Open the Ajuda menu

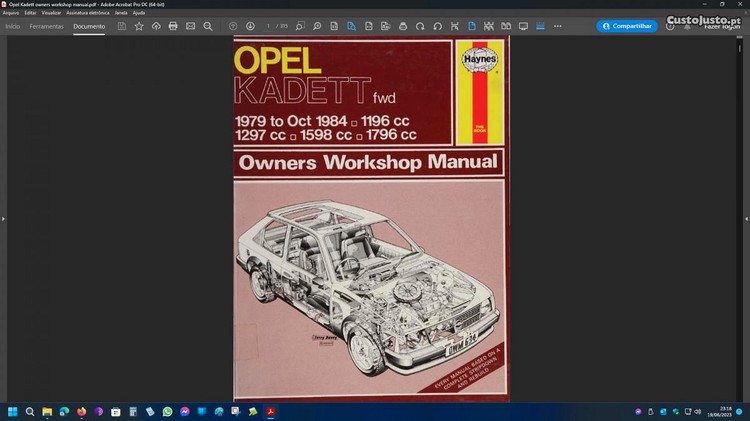pyautogui.click(x=139, y=13)
